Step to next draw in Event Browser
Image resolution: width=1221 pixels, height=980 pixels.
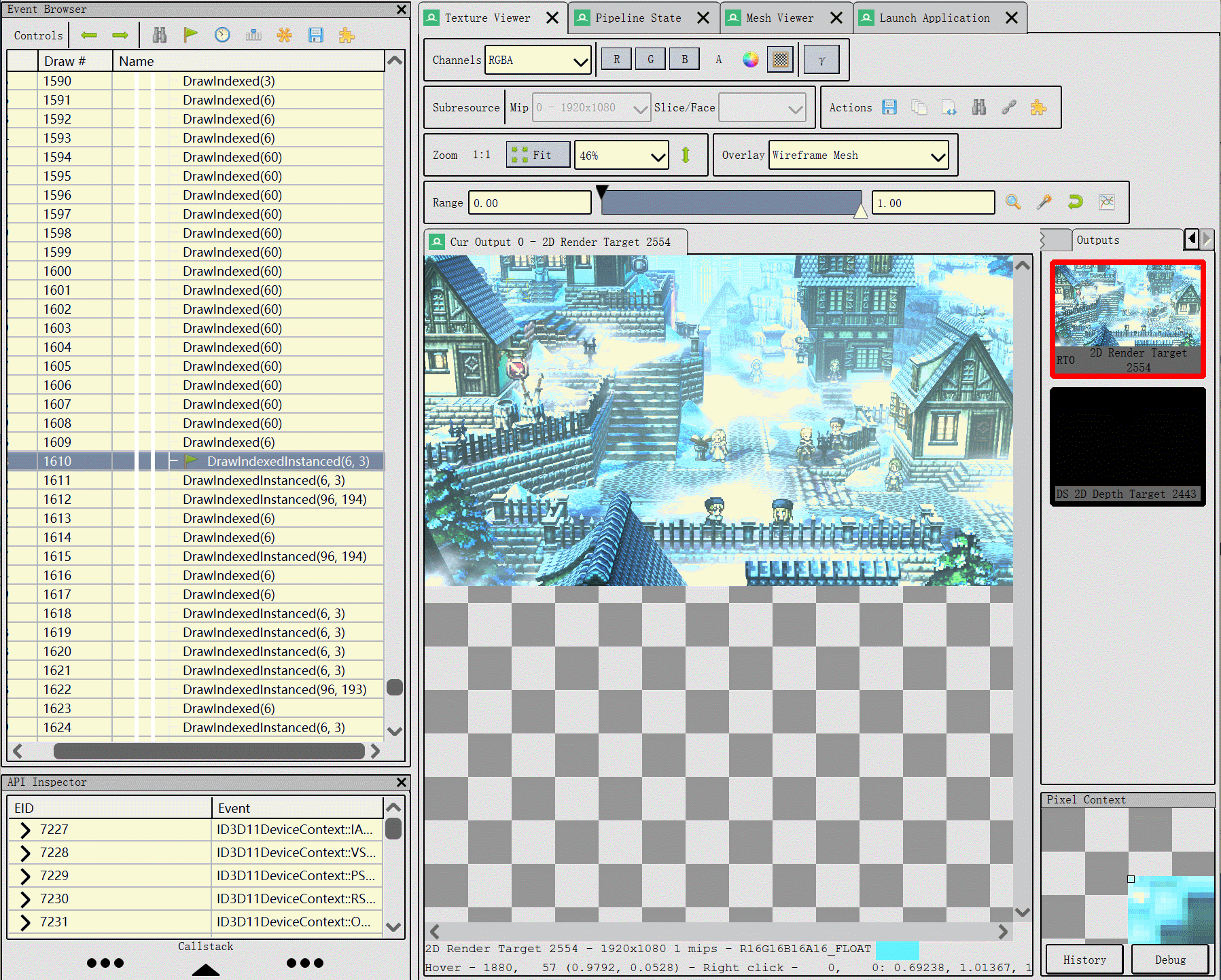pyautogui.click(x=120, y=35)
